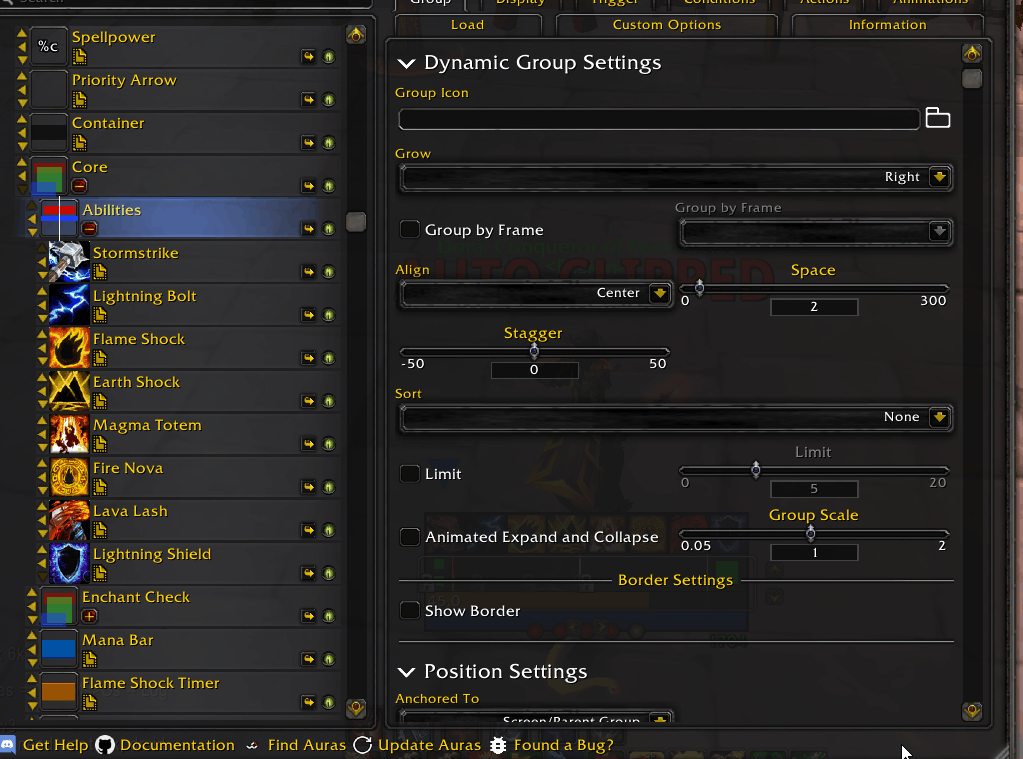This screenshot has width=1023, height=759.
Task: Click the Core group thumbnail icon
Action: point(48,176)
